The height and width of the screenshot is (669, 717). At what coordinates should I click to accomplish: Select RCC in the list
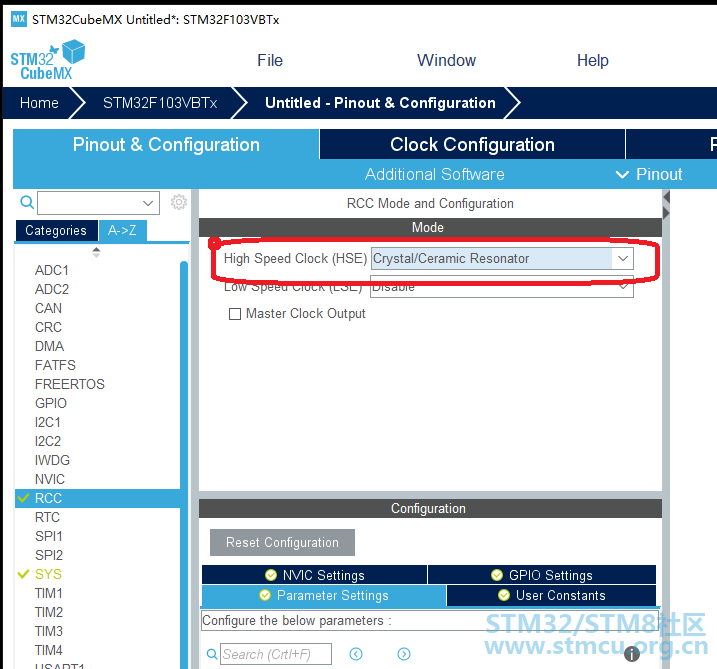click(97, 498)
